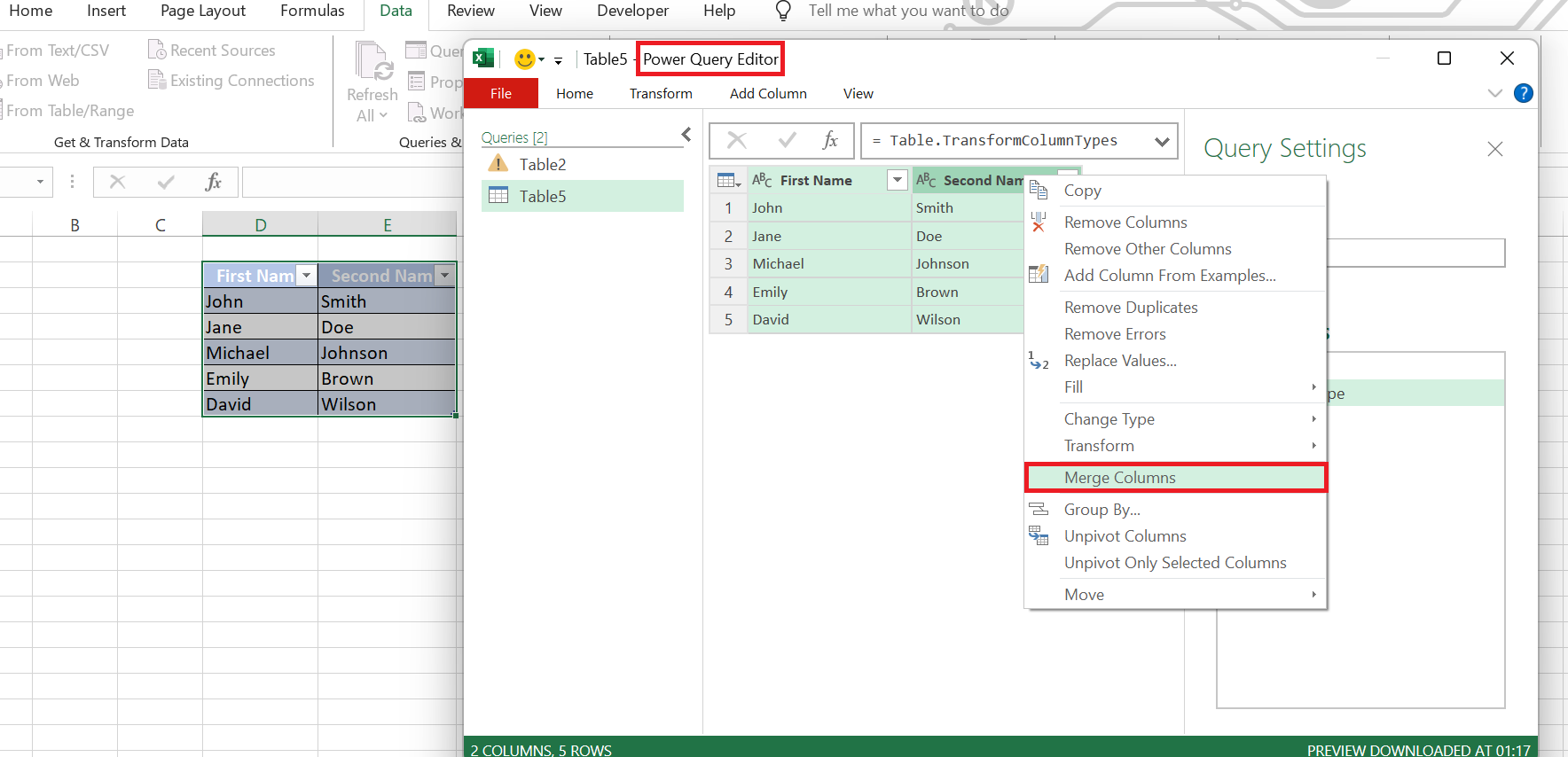The image size is (1568, 757).
Task: Select column D header in Excel
Action: click(x=260, y=225)
